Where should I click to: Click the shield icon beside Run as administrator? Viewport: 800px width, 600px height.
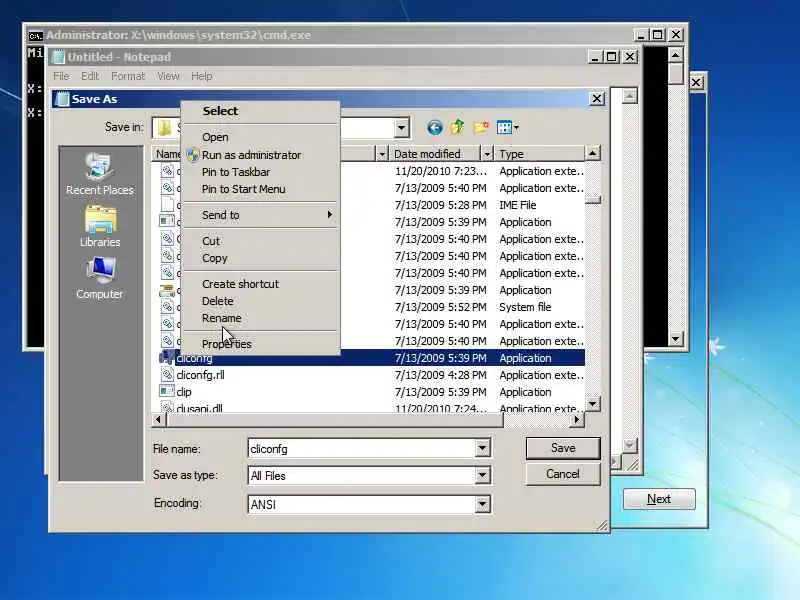point(192,155)
